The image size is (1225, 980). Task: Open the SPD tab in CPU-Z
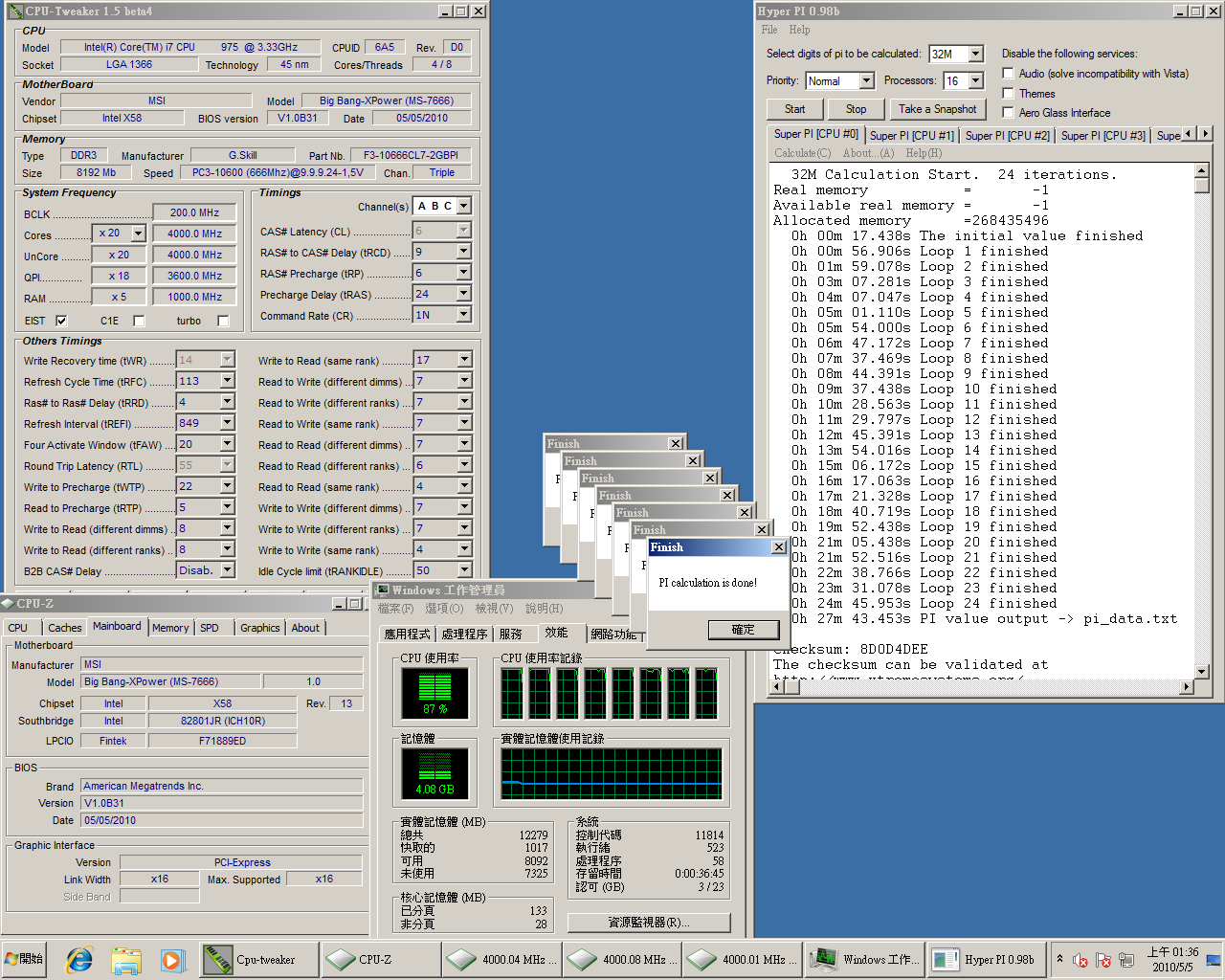coord(210,628)
